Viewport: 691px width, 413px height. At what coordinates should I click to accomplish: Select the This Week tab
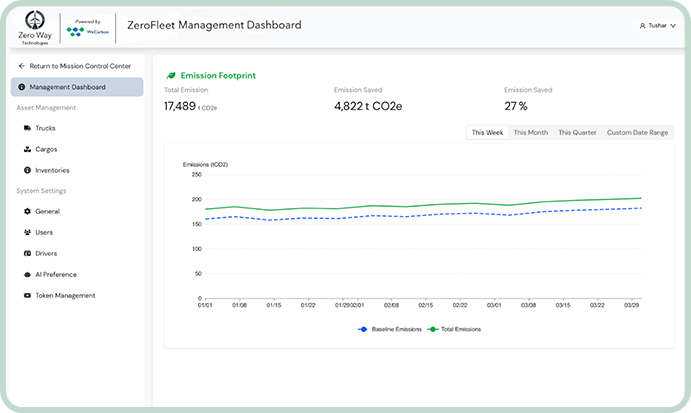487,132
